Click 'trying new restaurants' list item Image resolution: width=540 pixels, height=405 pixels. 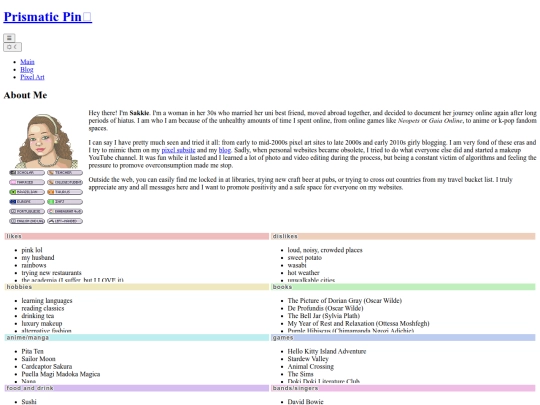coord(51,273)
